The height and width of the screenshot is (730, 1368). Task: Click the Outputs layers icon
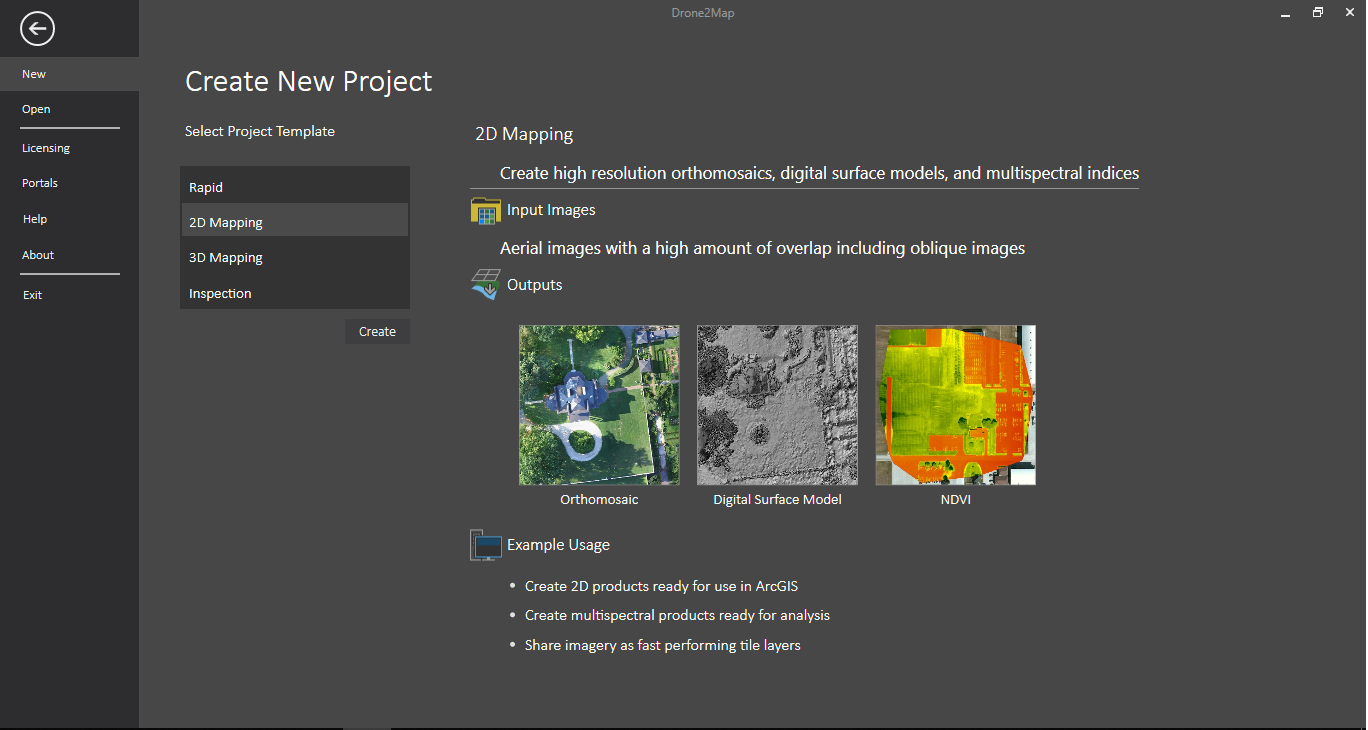tap(485, 285)
